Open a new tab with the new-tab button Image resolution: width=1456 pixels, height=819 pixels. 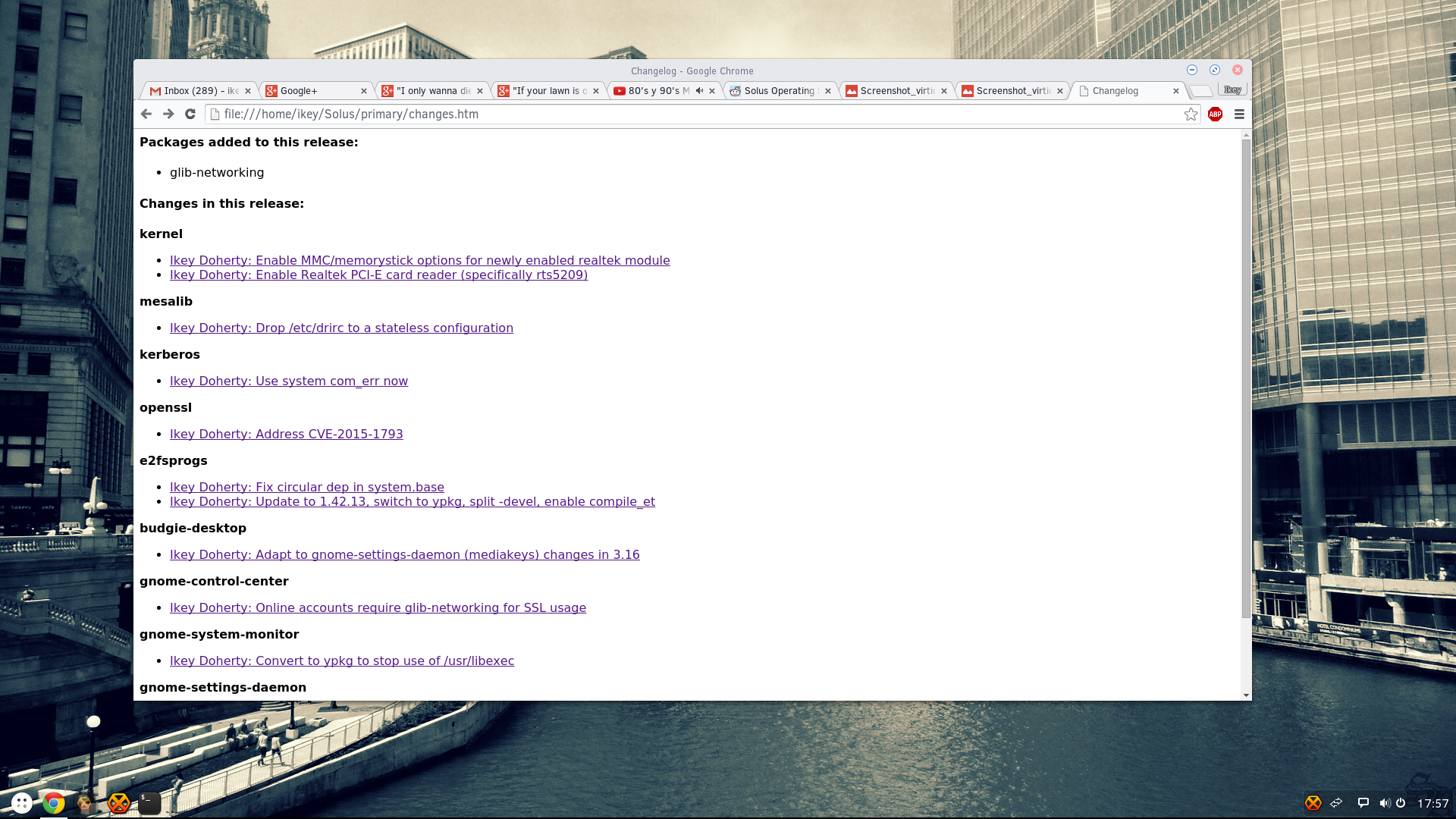click(x=1201, y=91)
